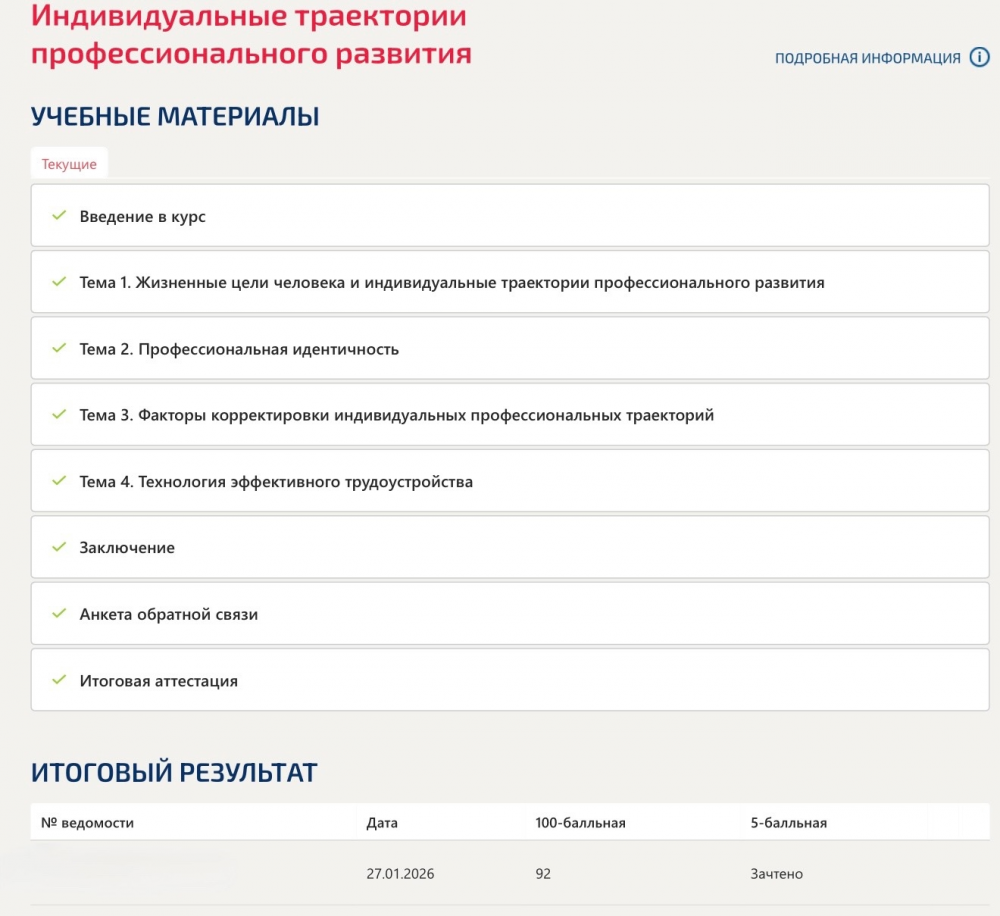
Task: Click the № ведомости column header
Action: point(87,823)
